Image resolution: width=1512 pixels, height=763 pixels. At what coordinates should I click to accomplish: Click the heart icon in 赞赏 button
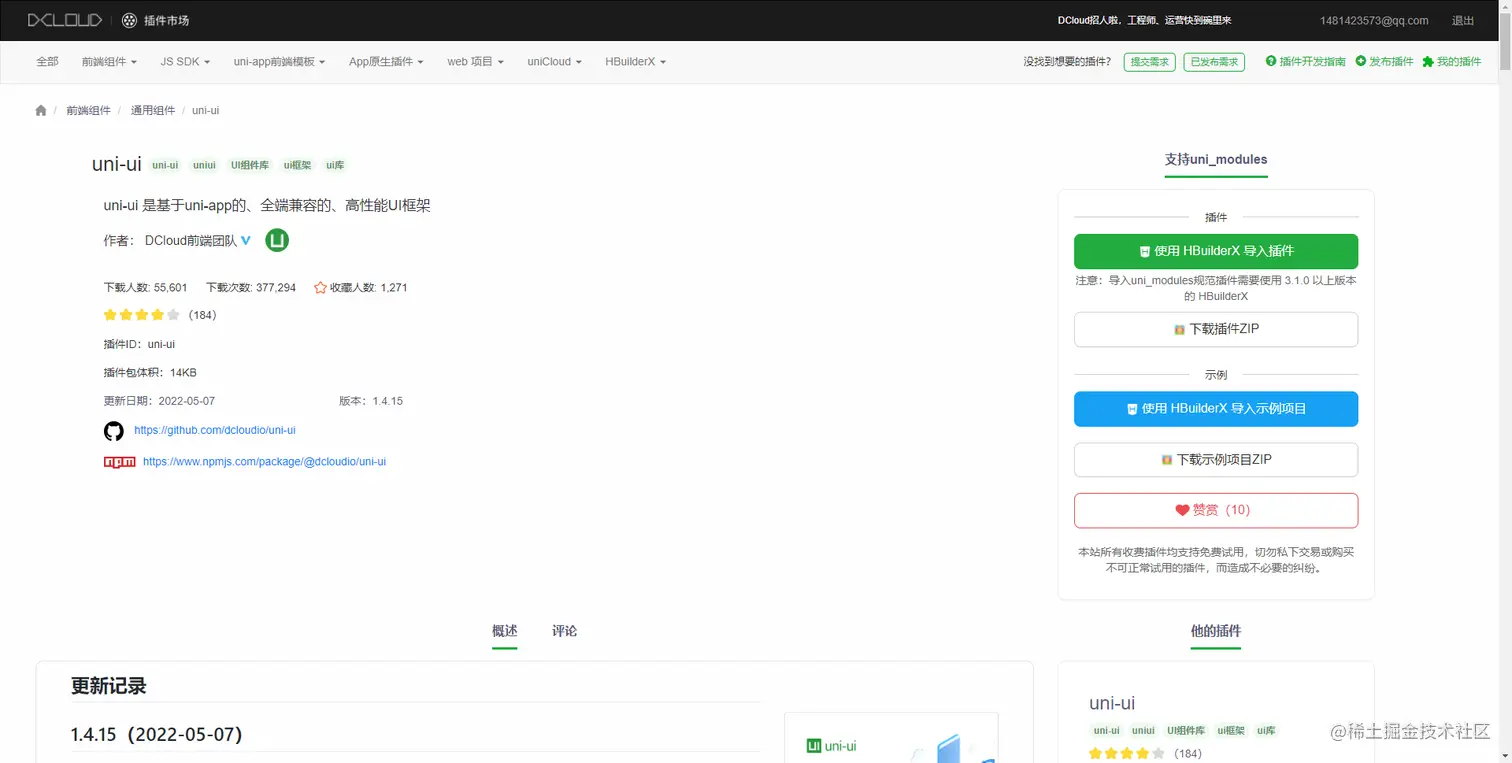[1182, 510]
